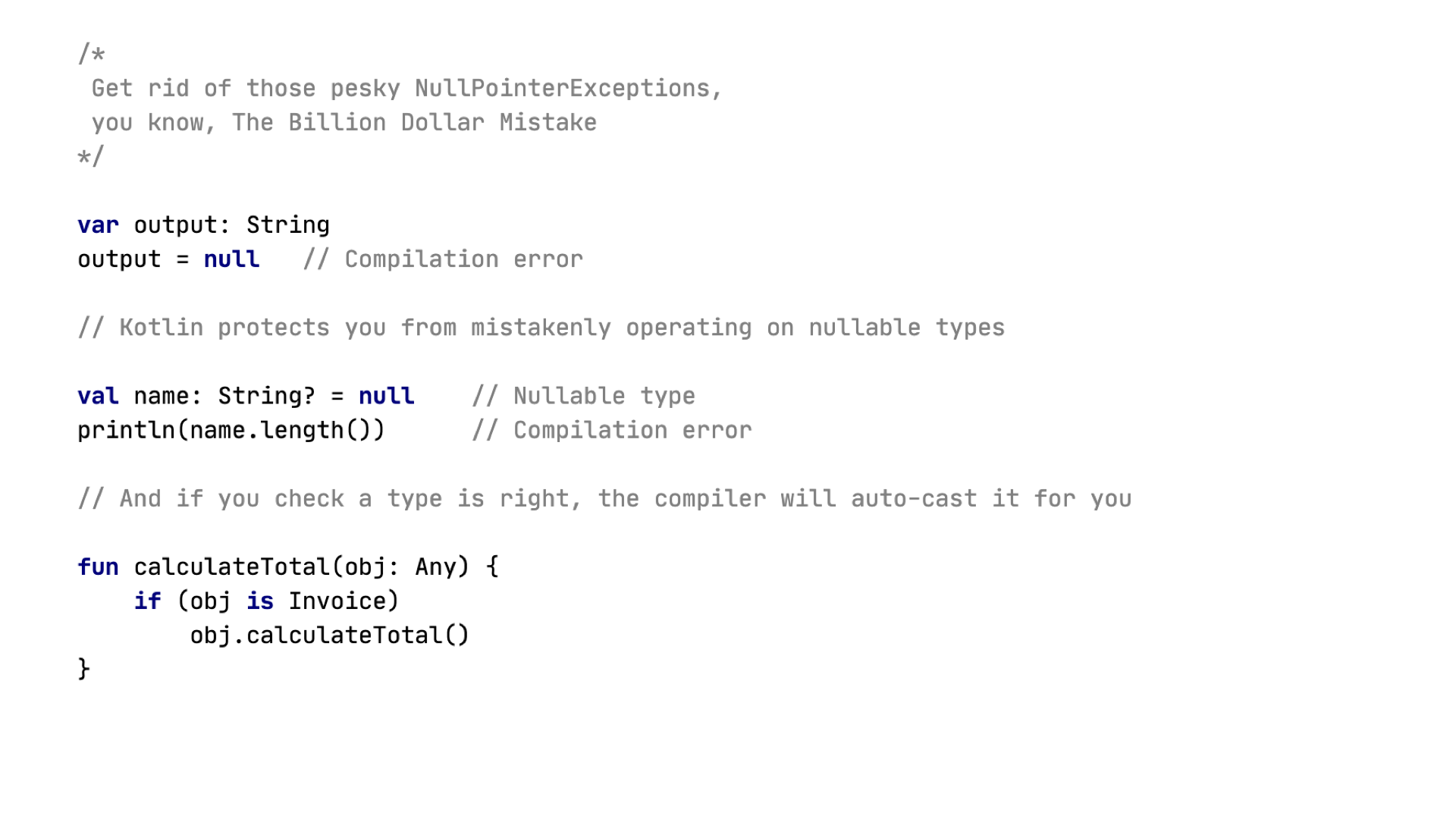Screen dimensions: 1456x819
Task: Click the 'val' keyword before name
Action: (98, 396)
